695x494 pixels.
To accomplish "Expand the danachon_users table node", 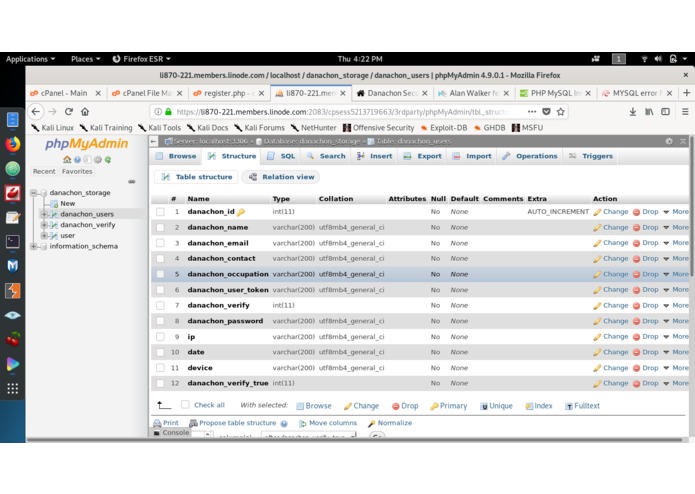I will (x=44, y=214).
